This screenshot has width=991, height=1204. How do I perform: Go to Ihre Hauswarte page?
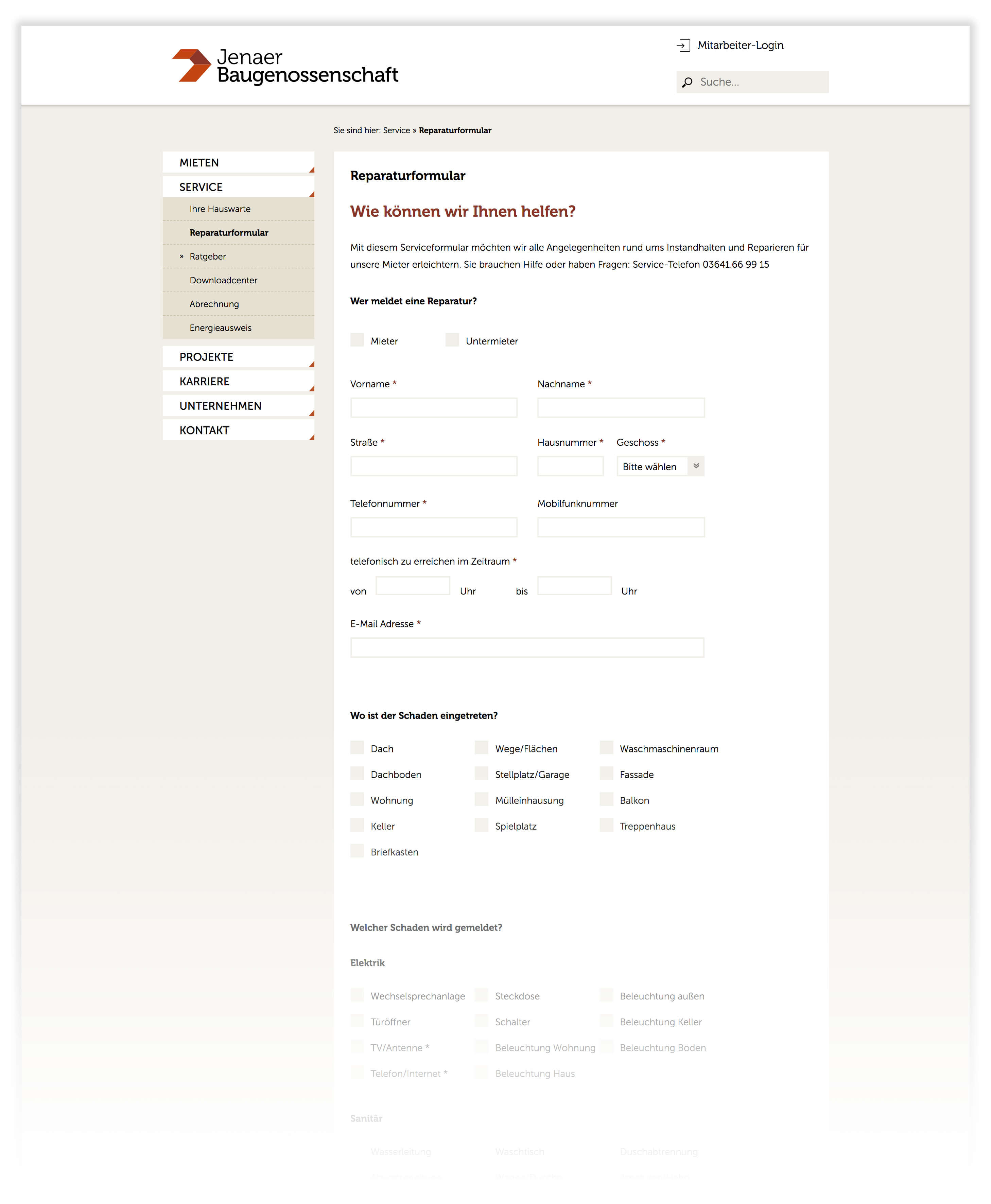[238, 209]
